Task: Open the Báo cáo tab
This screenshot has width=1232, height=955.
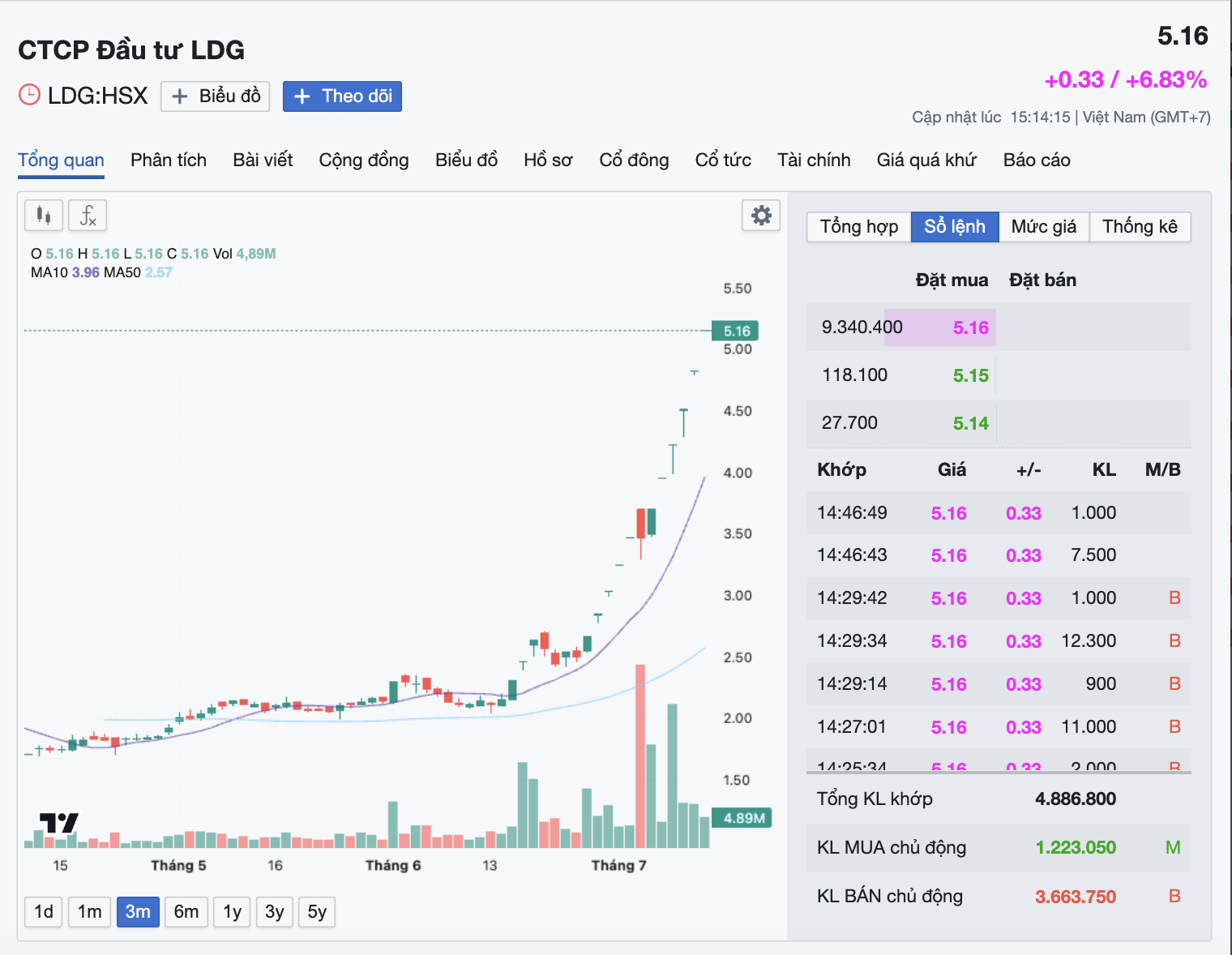Action: [x=1037, y=161]
